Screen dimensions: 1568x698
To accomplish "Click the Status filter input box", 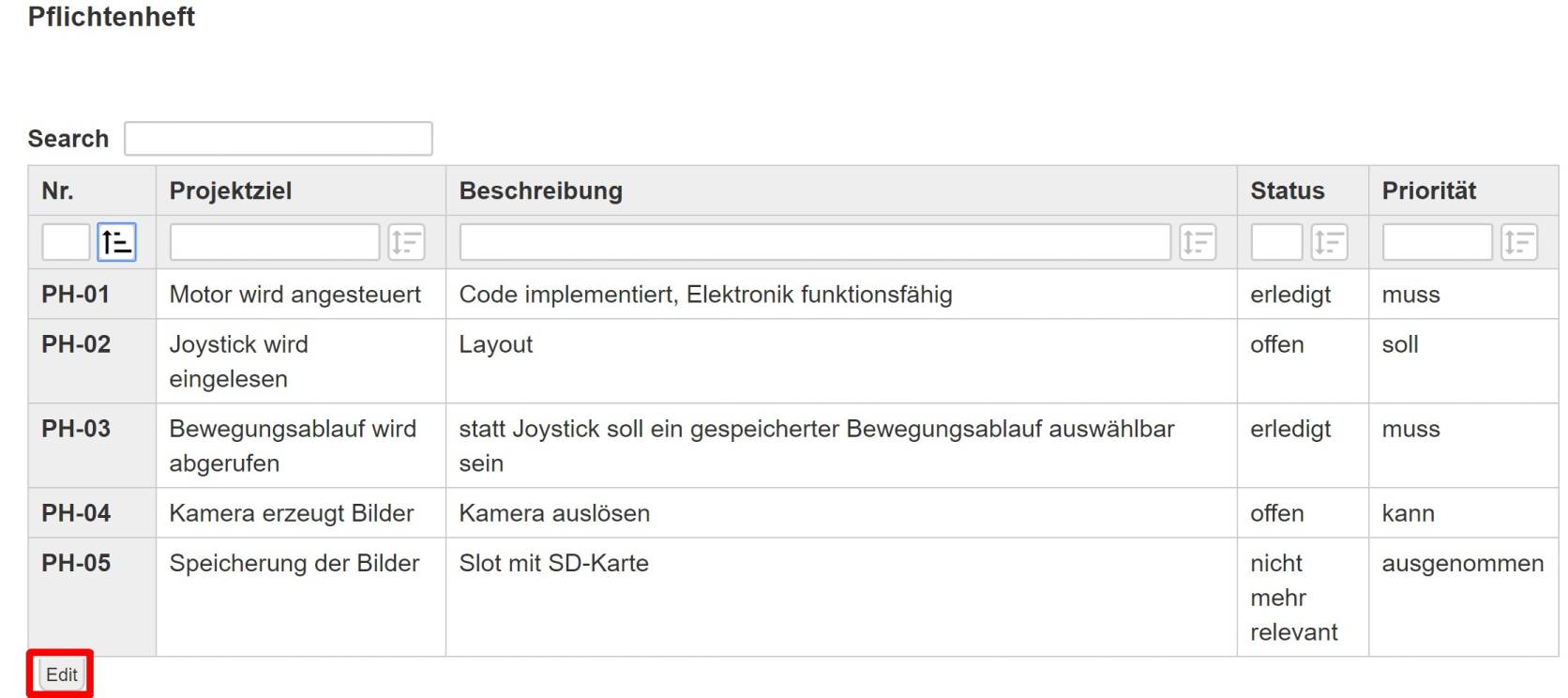I will click(x=1276, y=242).
